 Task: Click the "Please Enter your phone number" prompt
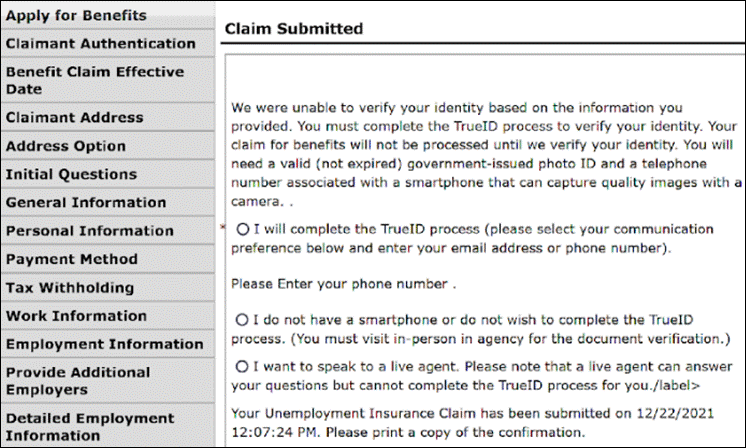pos(343,284)
